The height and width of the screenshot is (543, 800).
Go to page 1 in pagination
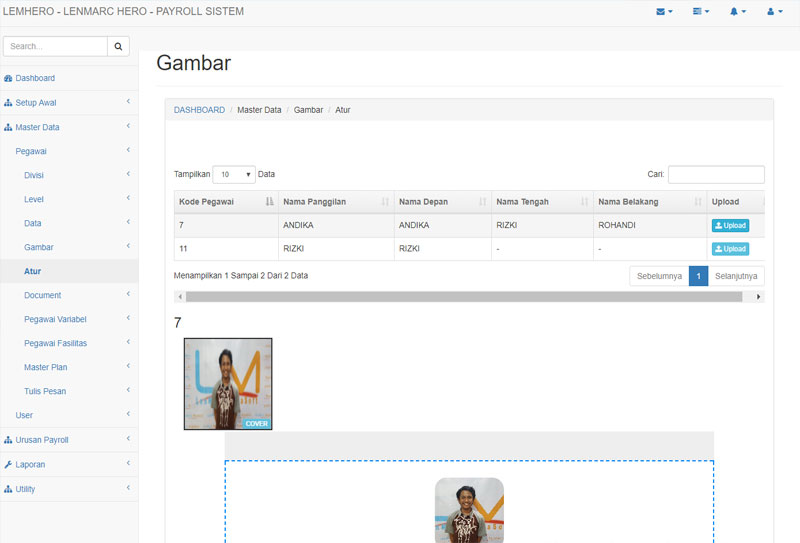pos(698,276)
